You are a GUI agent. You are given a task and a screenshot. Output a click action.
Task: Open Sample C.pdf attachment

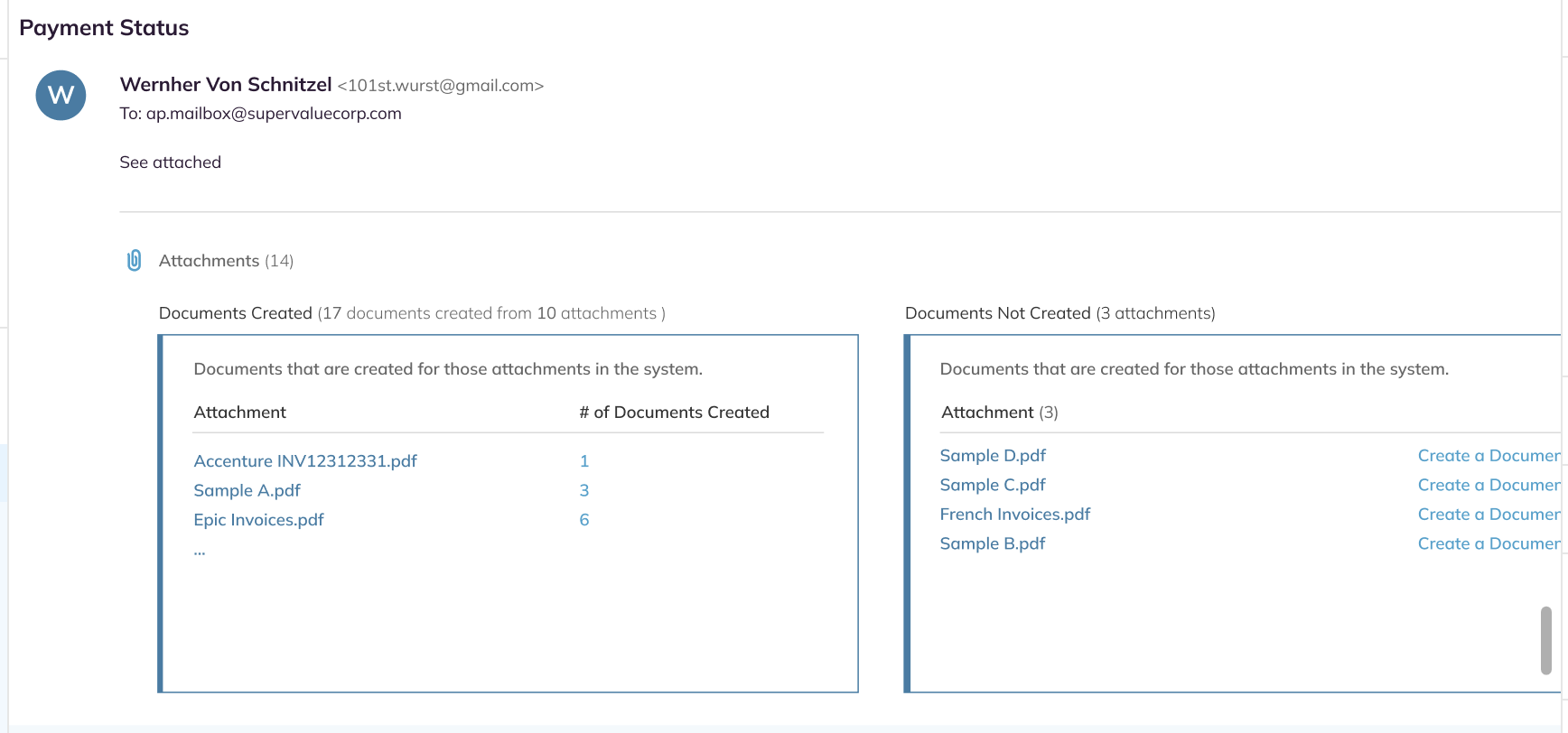pos(993,485)
